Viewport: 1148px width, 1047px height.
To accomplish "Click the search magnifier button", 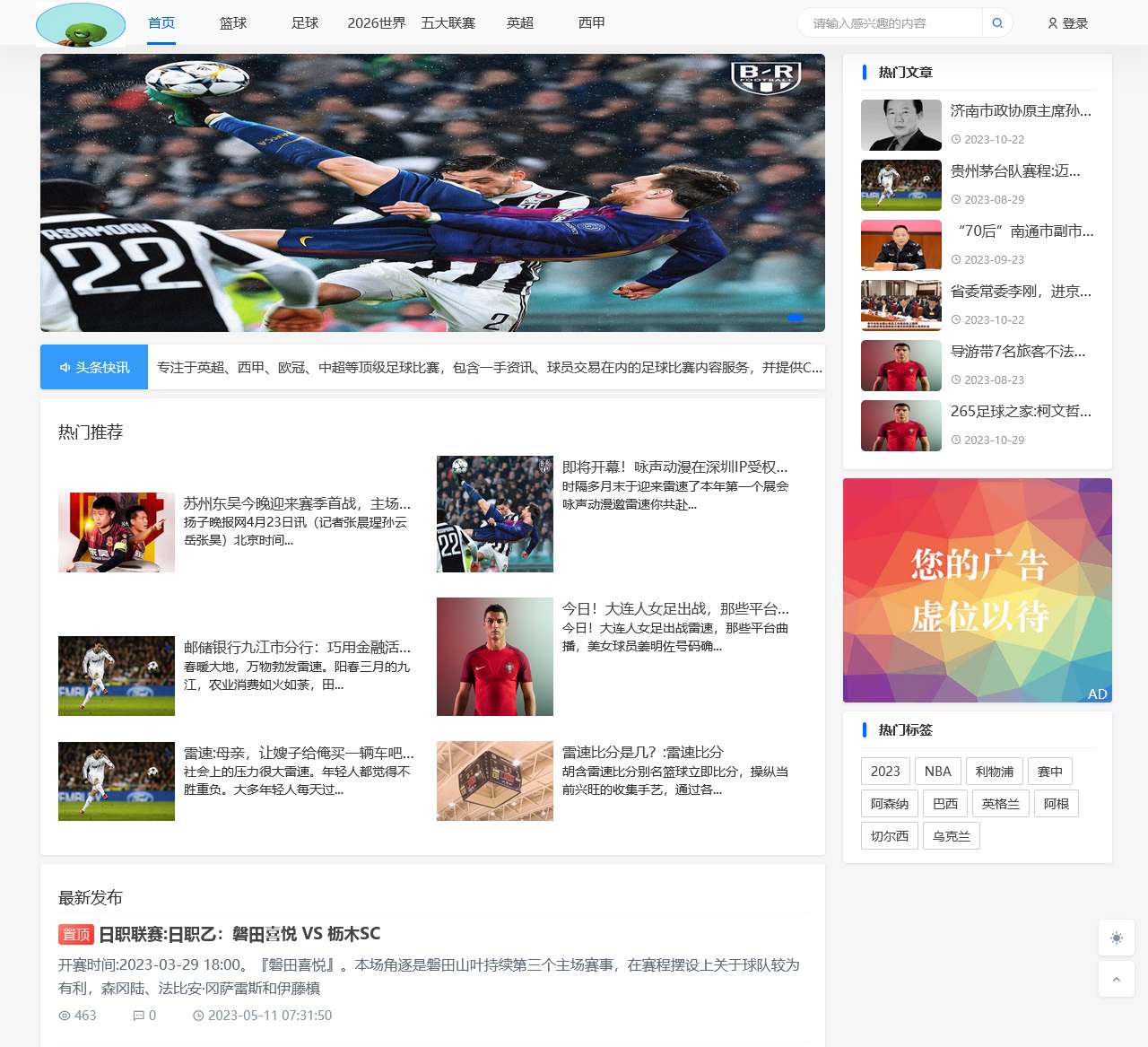I will click(997, 23).
